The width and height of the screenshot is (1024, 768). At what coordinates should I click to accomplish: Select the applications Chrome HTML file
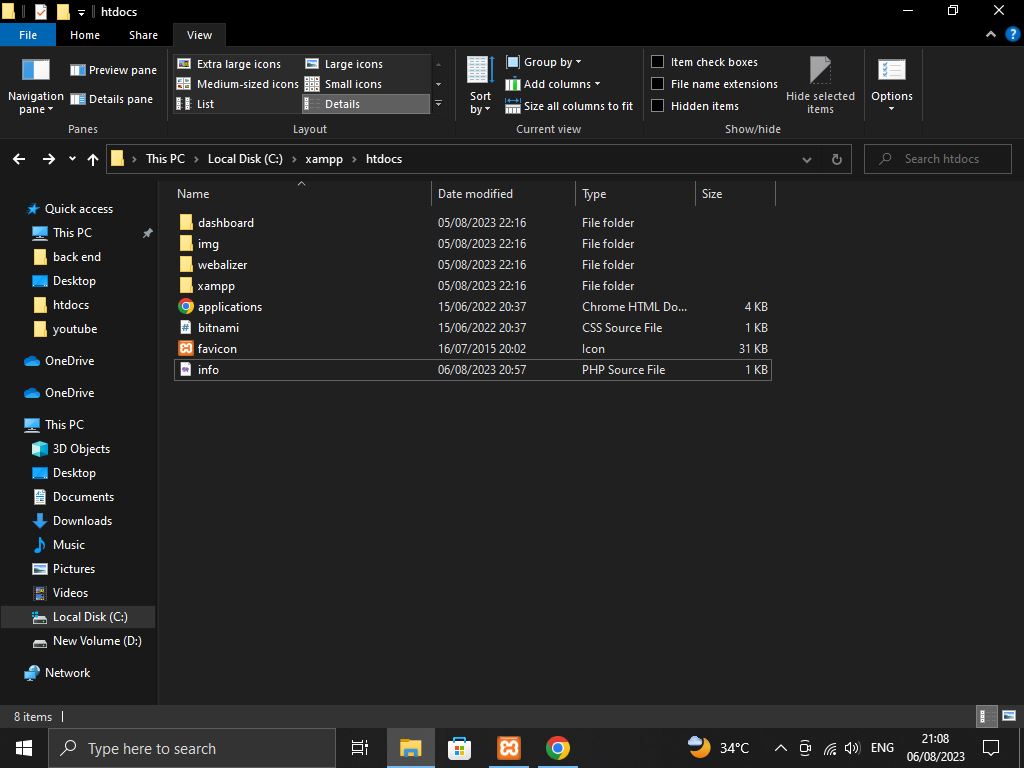click(x=473, y=307)
